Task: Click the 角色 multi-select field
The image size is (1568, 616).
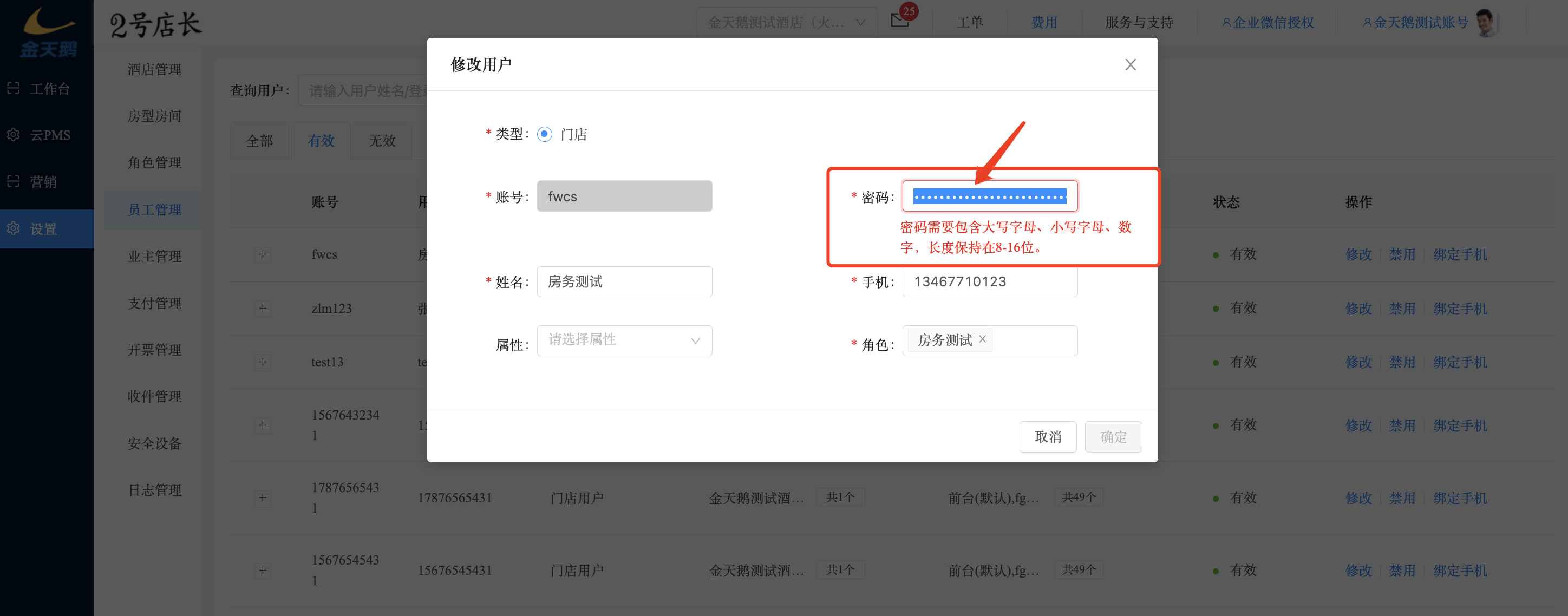Action: coord(990,340)
